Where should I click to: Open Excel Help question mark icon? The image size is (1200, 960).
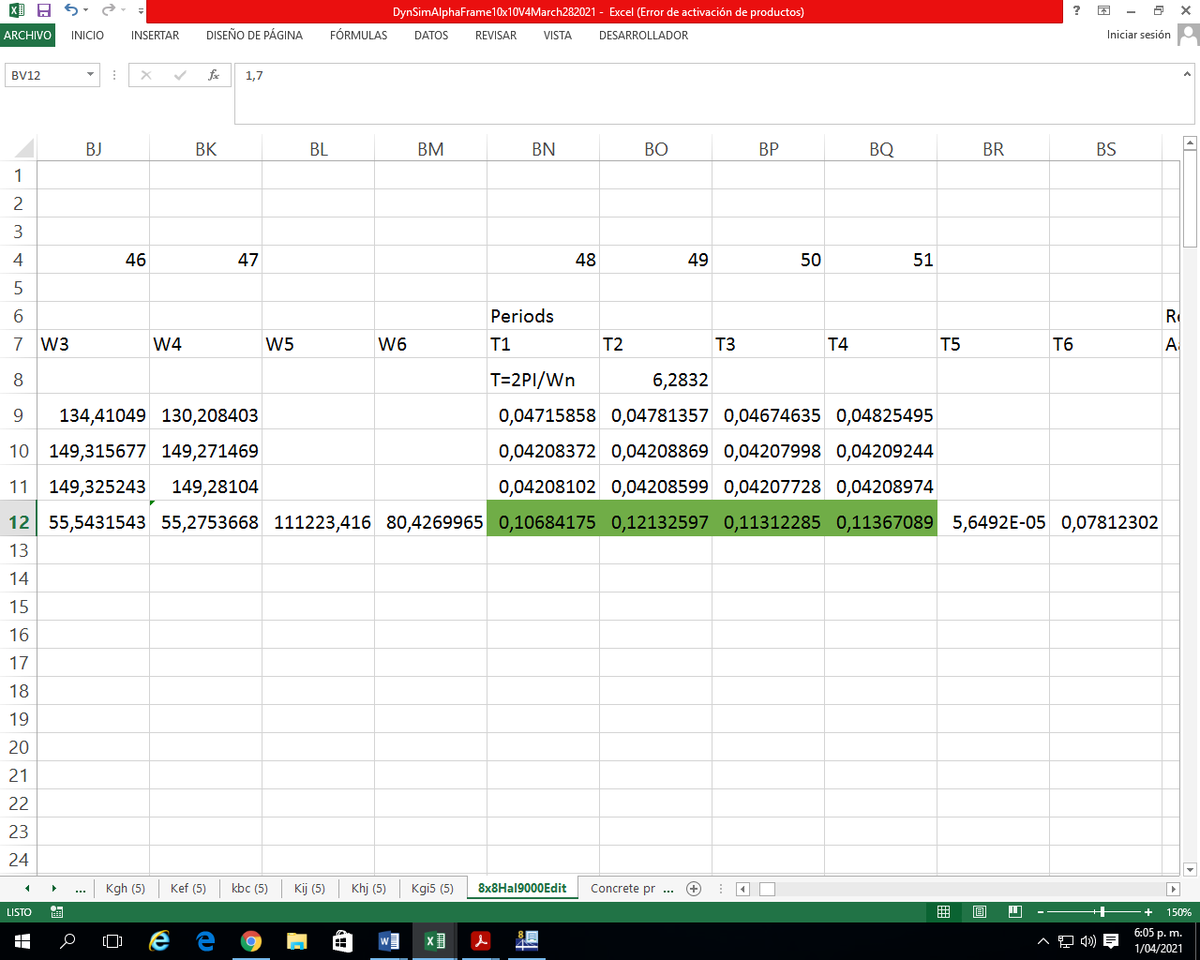click(1076, 11)
